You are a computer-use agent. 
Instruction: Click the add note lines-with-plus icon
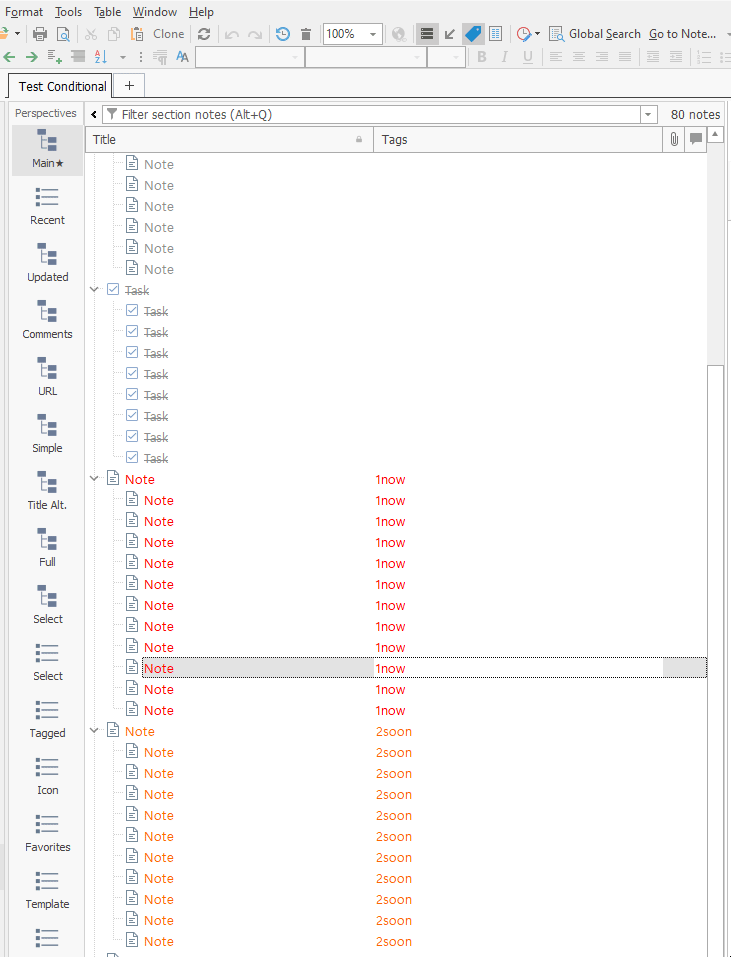[x=55, y=57]
